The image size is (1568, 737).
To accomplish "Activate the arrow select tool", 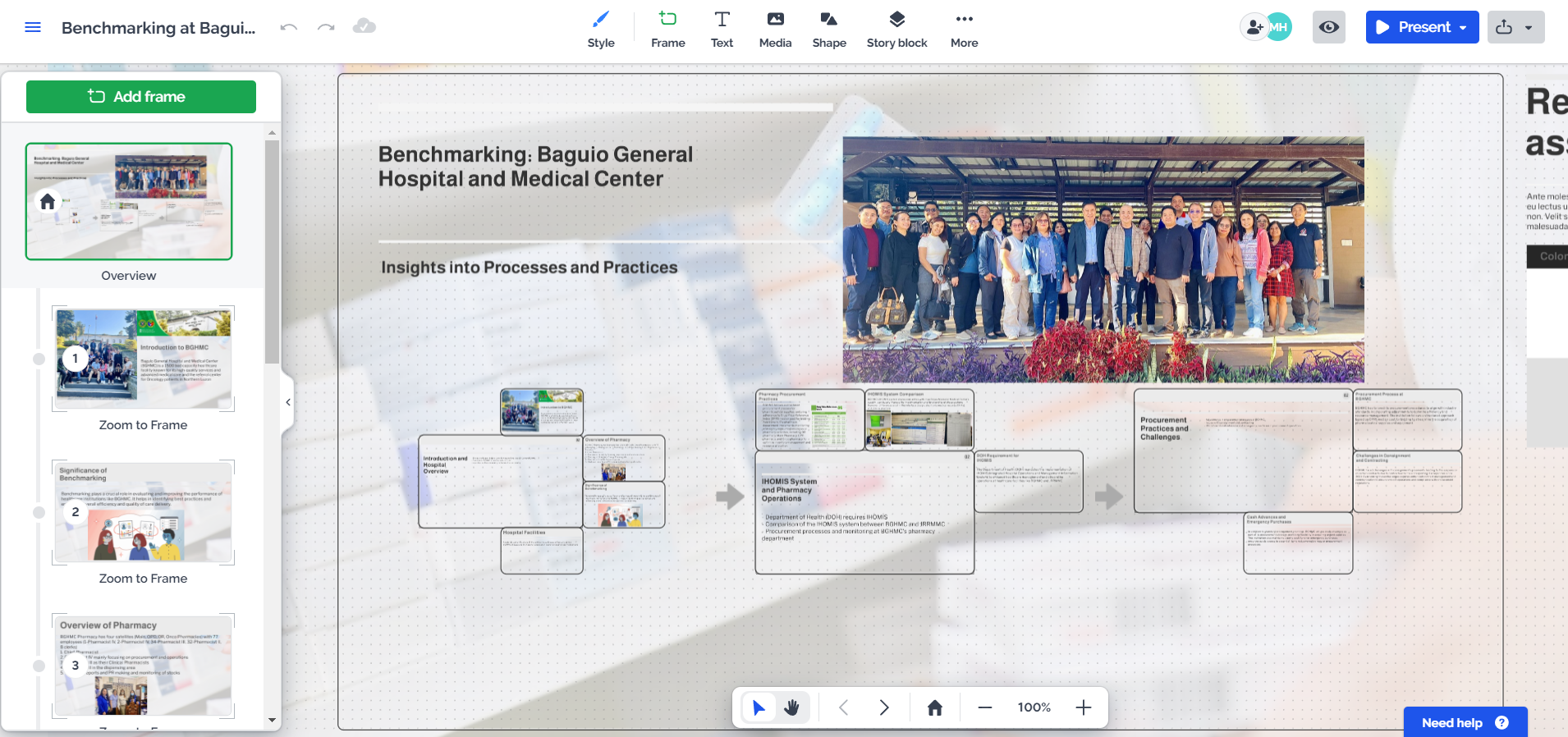I will tap(759, 707).
